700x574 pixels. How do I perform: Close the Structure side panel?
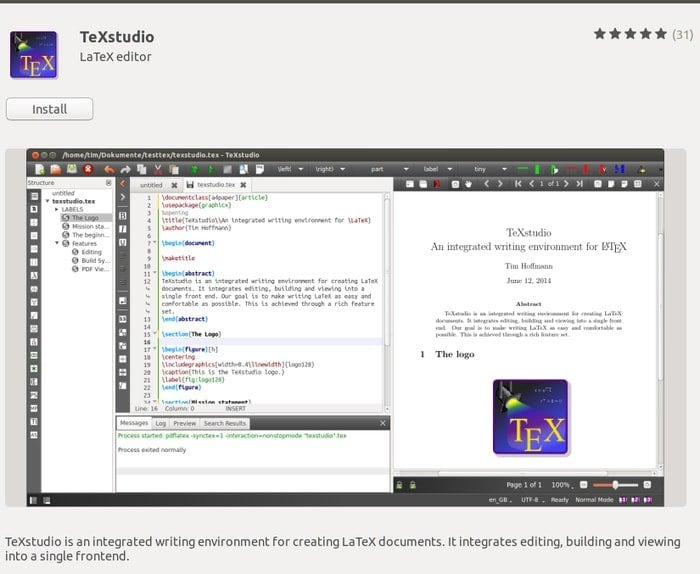pyautogui.click(x=108, y=183)
